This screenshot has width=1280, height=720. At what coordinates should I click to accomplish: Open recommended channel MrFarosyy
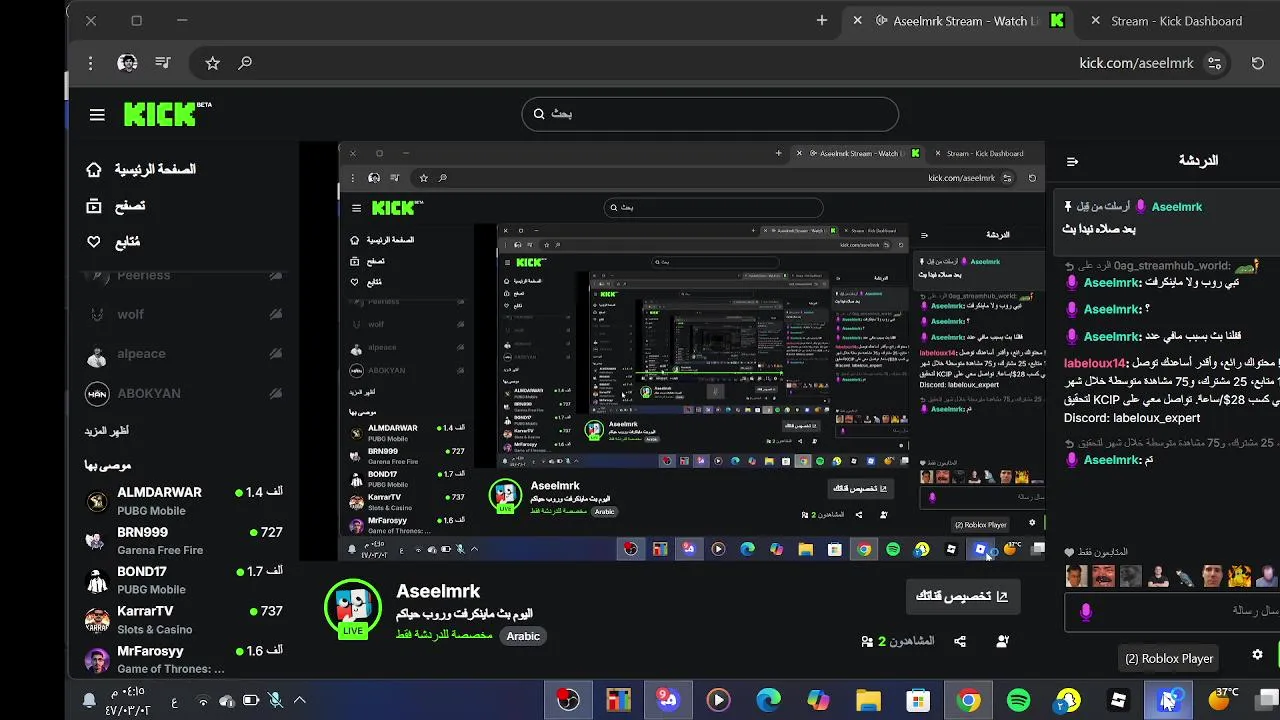[183, 659]
